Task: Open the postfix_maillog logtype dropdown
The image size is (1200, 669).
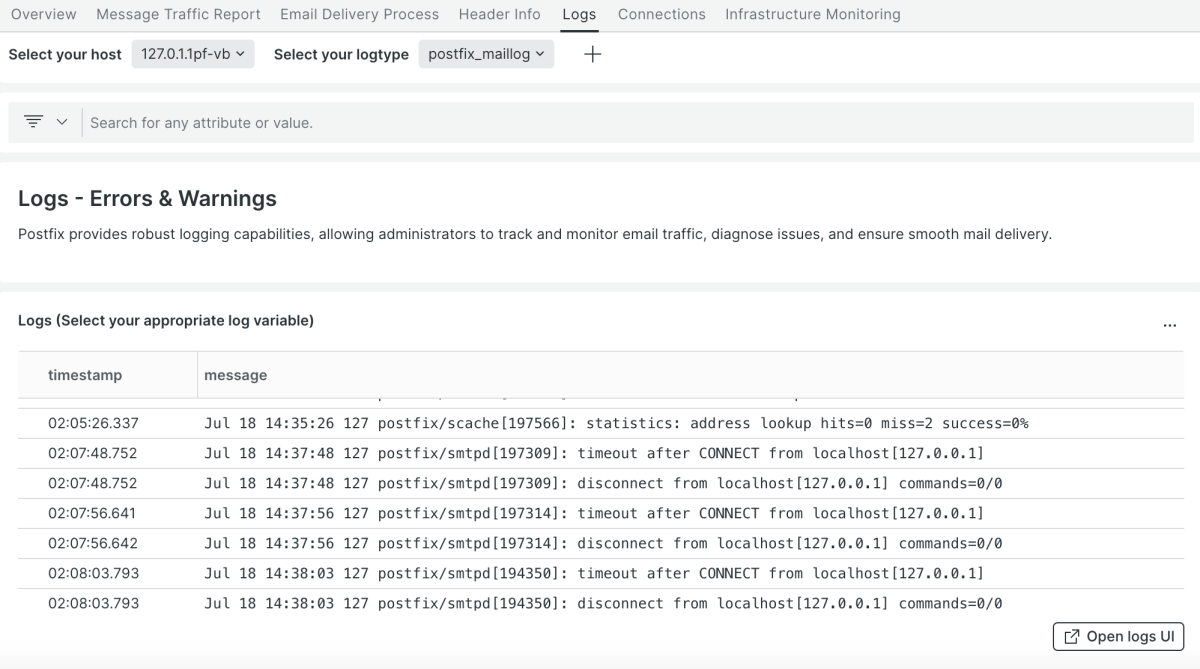Action: click(x=486, y=55)
